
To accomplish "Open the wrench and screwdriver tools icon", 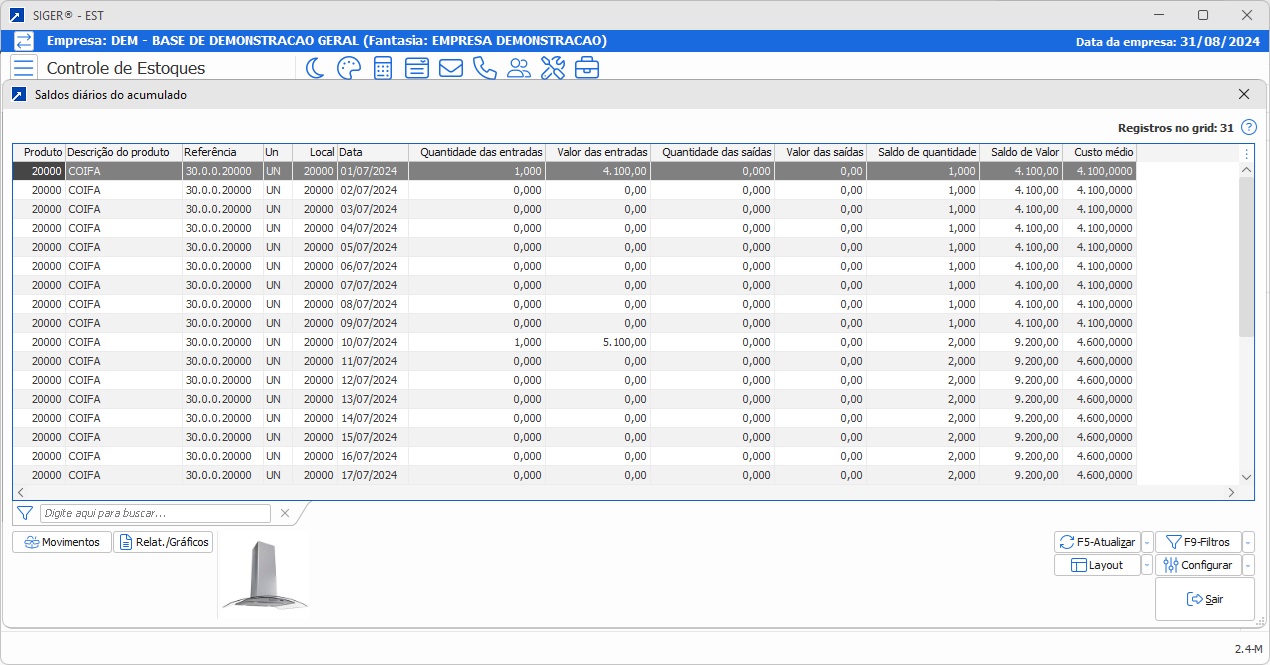I will (x=552, y=68).
